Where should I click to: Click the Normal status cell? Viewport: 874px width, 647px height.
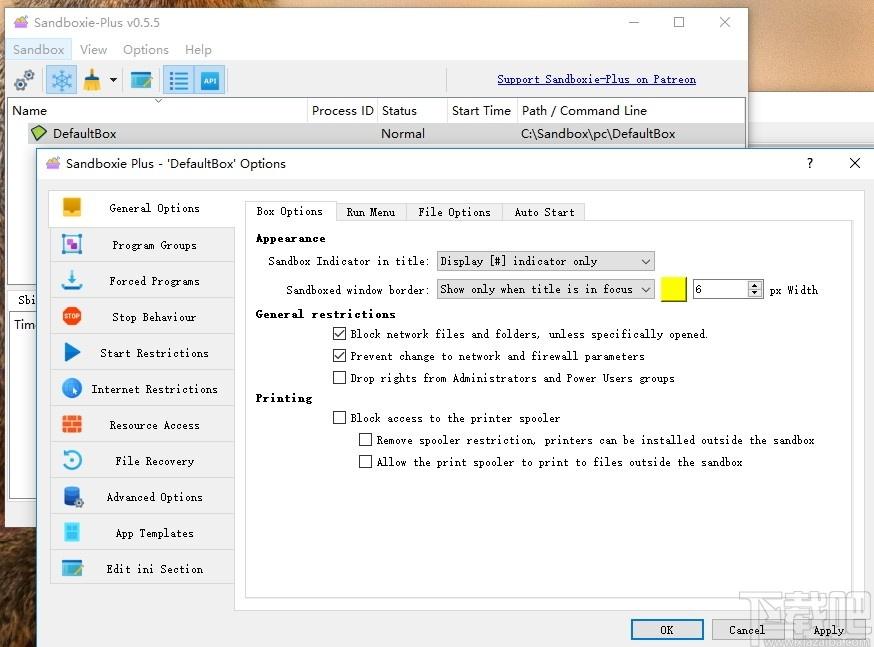pyautogui.click(x=403, y=134)
